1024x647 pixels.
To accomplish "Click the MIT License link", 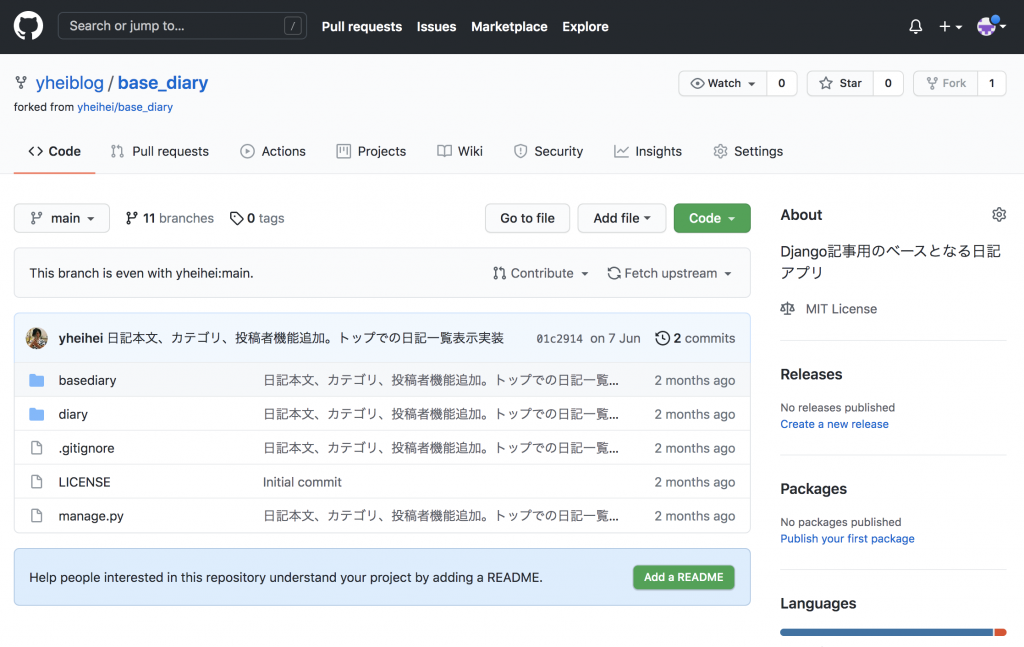I will pyautogui.click(x=841, y=309).
